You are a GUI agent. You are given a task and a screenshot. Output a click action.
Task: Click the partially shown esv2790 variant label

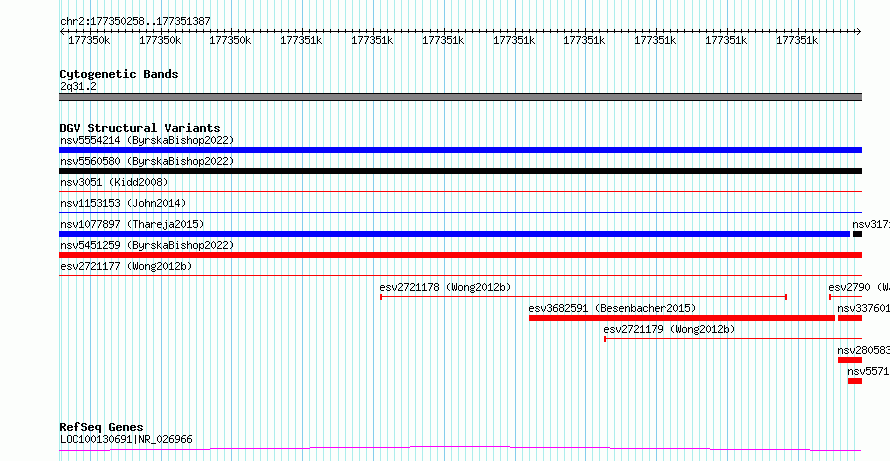coord(859,287)
